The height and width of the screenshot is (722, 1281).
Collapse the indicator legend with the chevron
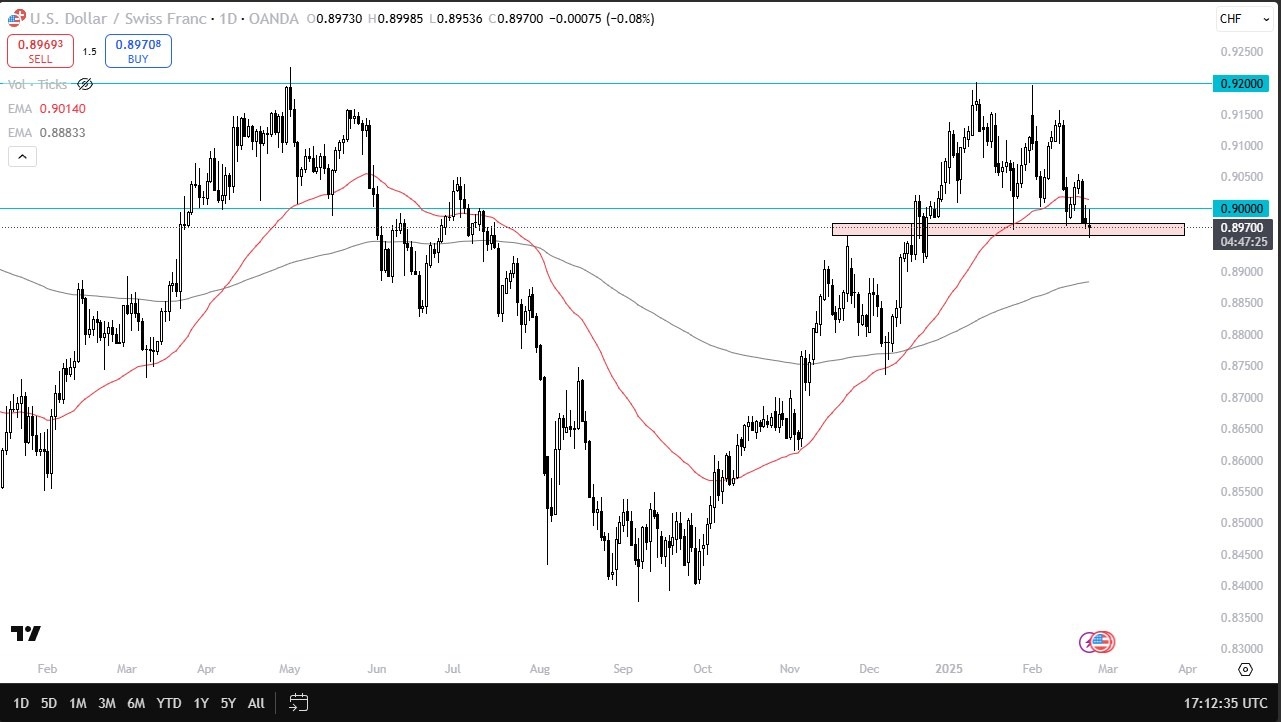(22, 155)
